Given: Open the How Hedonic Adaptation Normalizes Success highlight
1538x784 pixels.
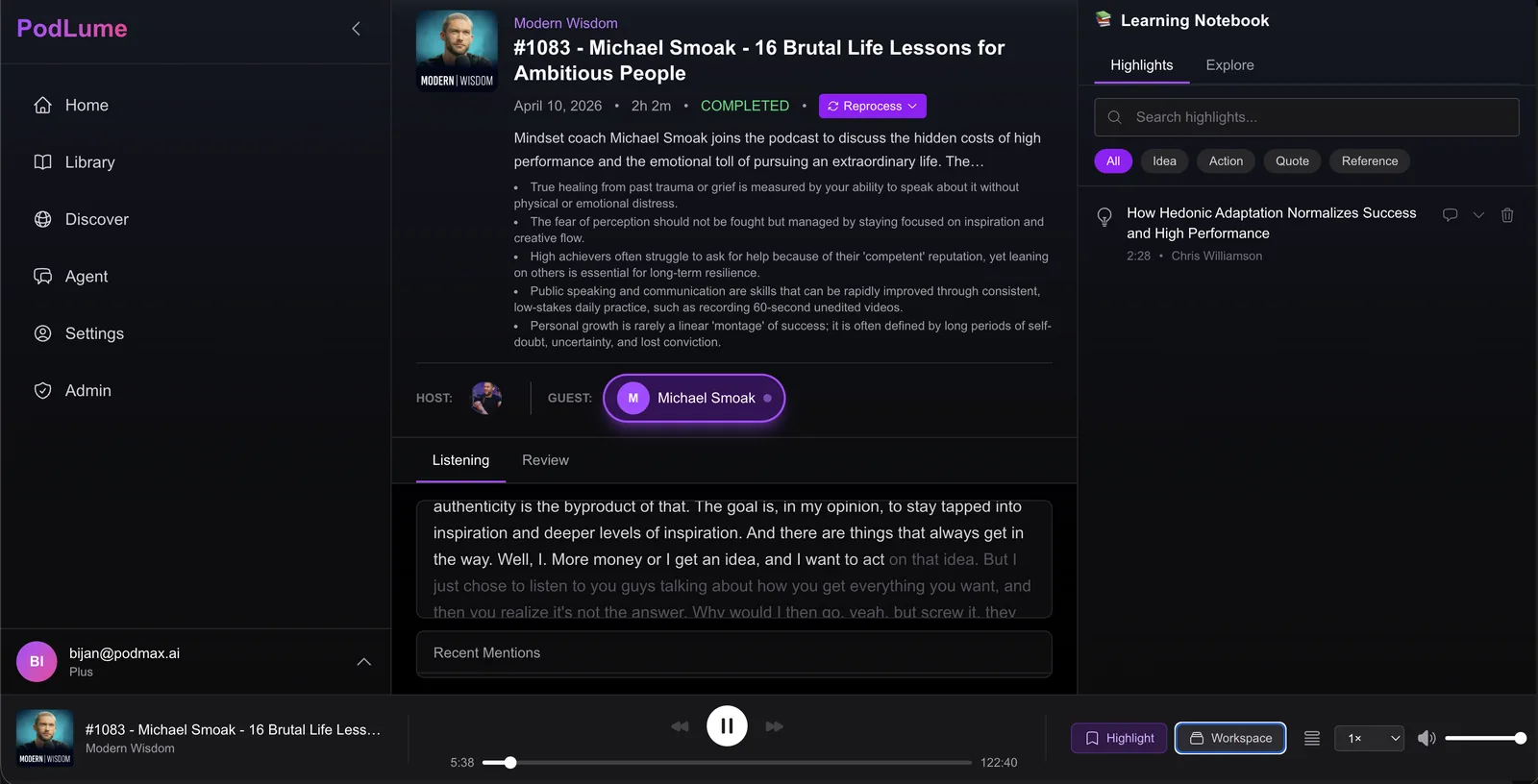Looking at the screenshot, I should point(1271,223).
